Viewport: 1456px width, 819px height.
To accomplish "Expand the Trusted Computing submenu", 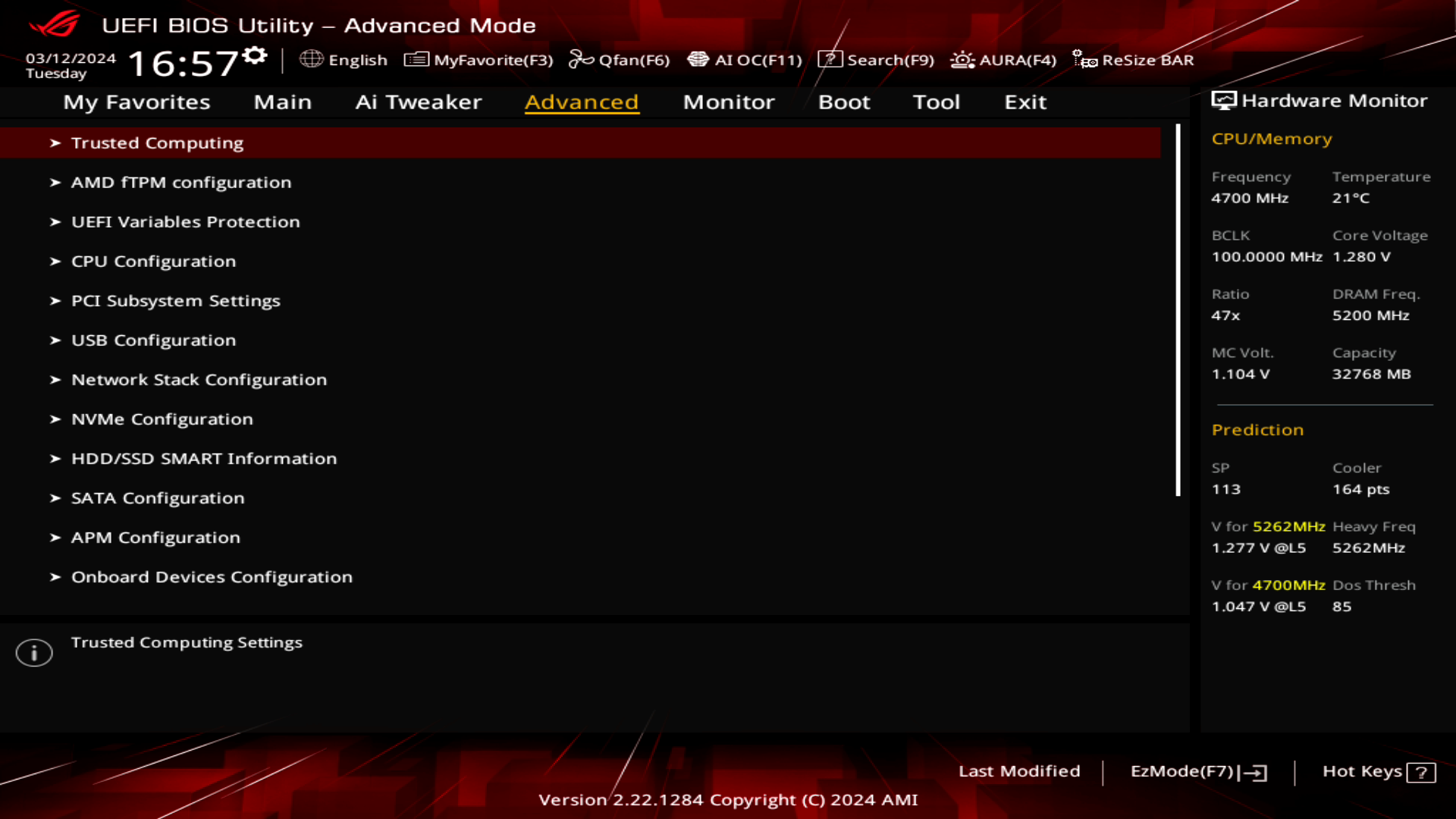I will (156, 142).
